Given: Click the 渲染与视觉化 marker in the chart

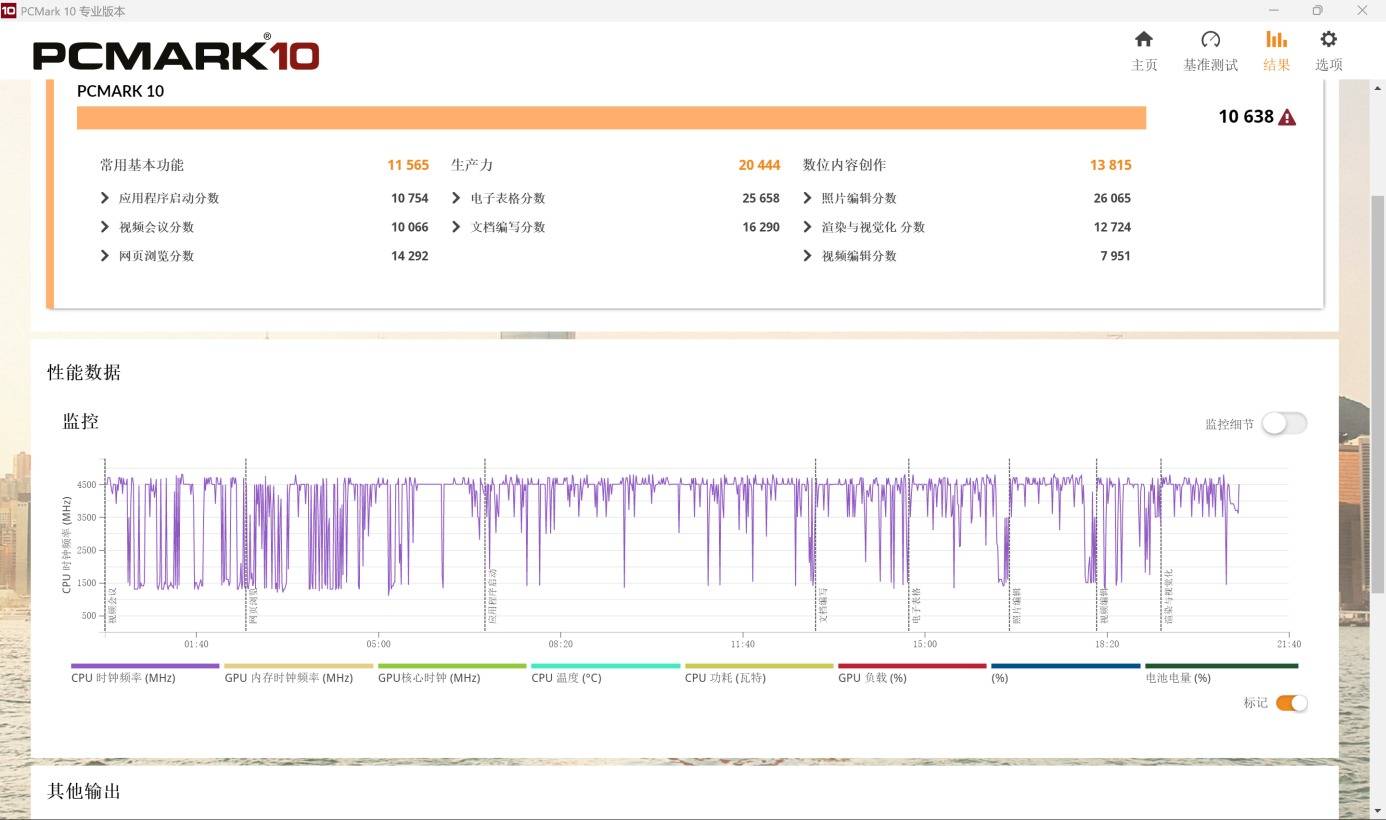Looking at the screenshot, I should coord(1168,597).
